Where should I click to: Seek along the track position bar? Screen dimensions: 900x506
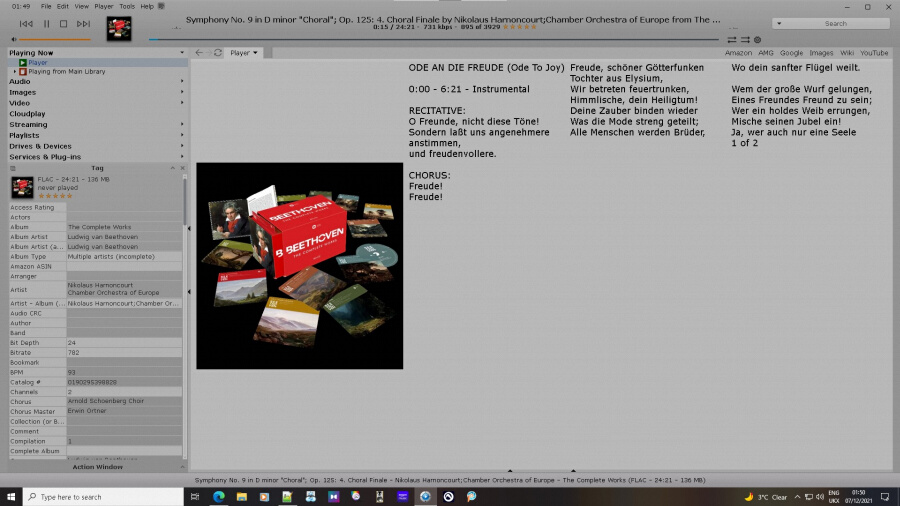click(x=433, y=40)
